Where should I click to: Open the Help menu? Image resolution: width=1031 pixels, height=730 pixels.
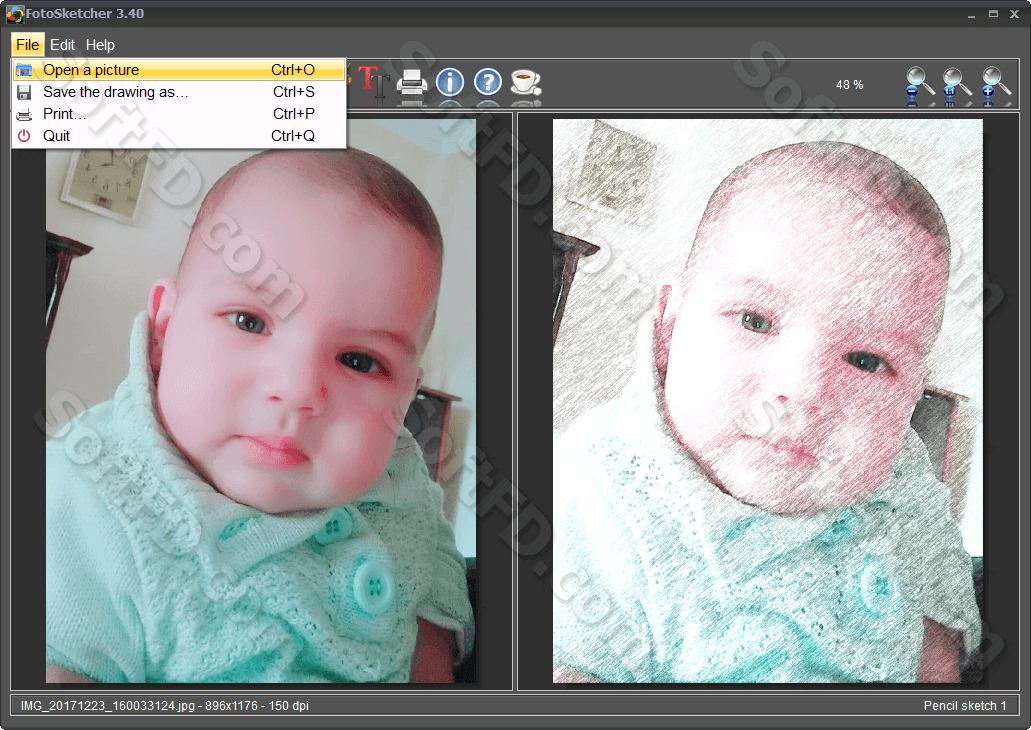point(100,45)
